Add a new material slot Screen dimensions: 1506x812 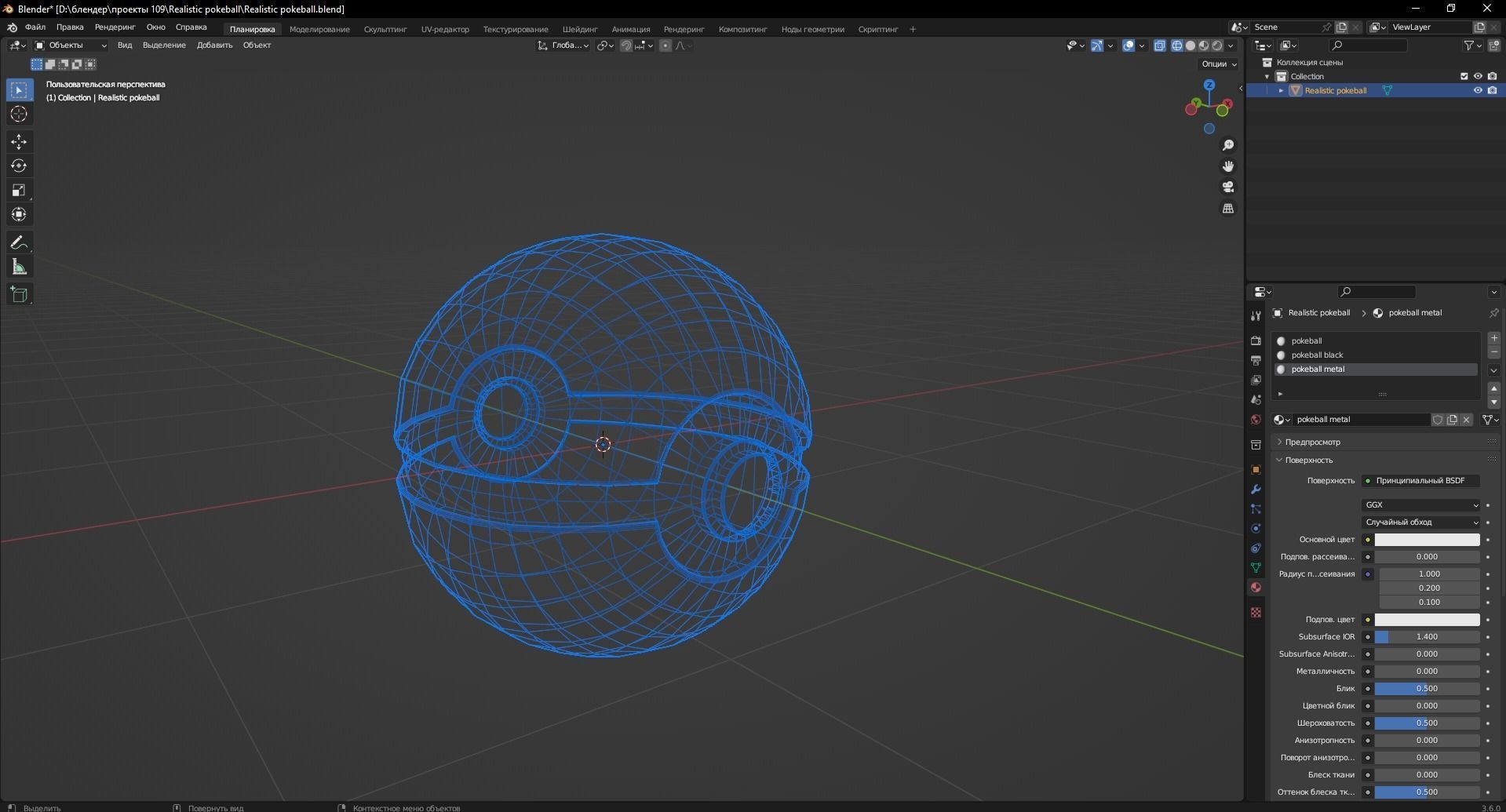click(x=1494, y=338)
